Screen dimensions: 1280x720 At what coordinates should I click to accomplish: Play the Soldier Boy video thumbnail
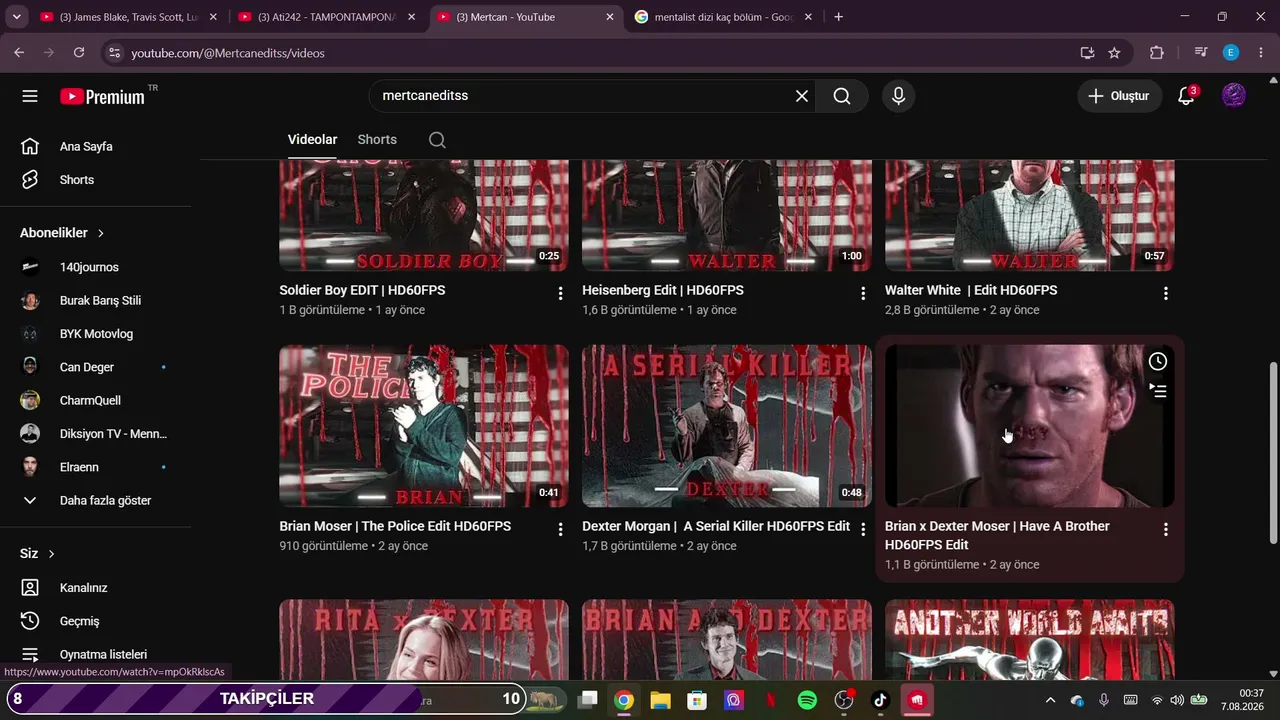[x=424, y=216]
